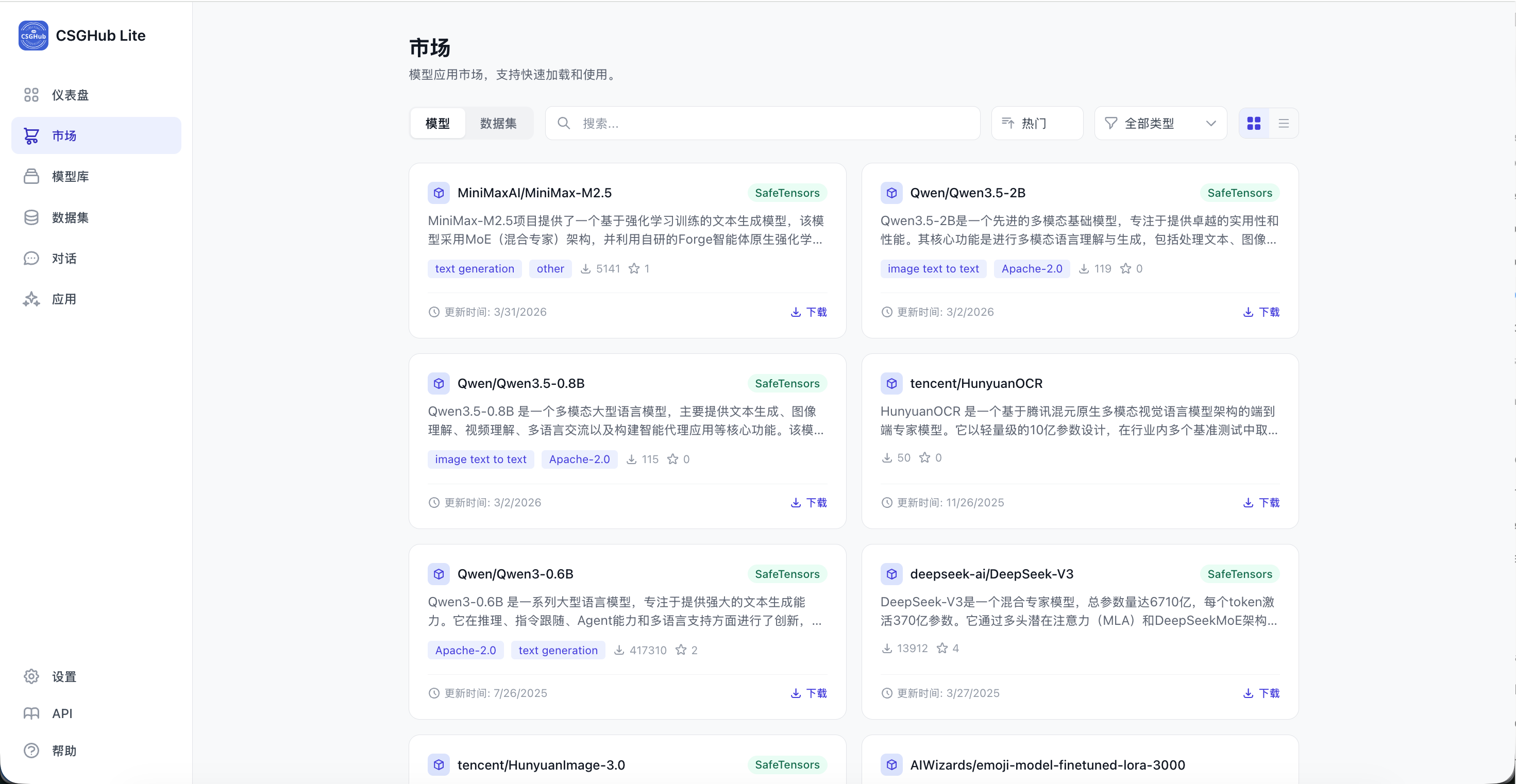
Task: Open the 应用 sidebar item
Action: (96, 299)
